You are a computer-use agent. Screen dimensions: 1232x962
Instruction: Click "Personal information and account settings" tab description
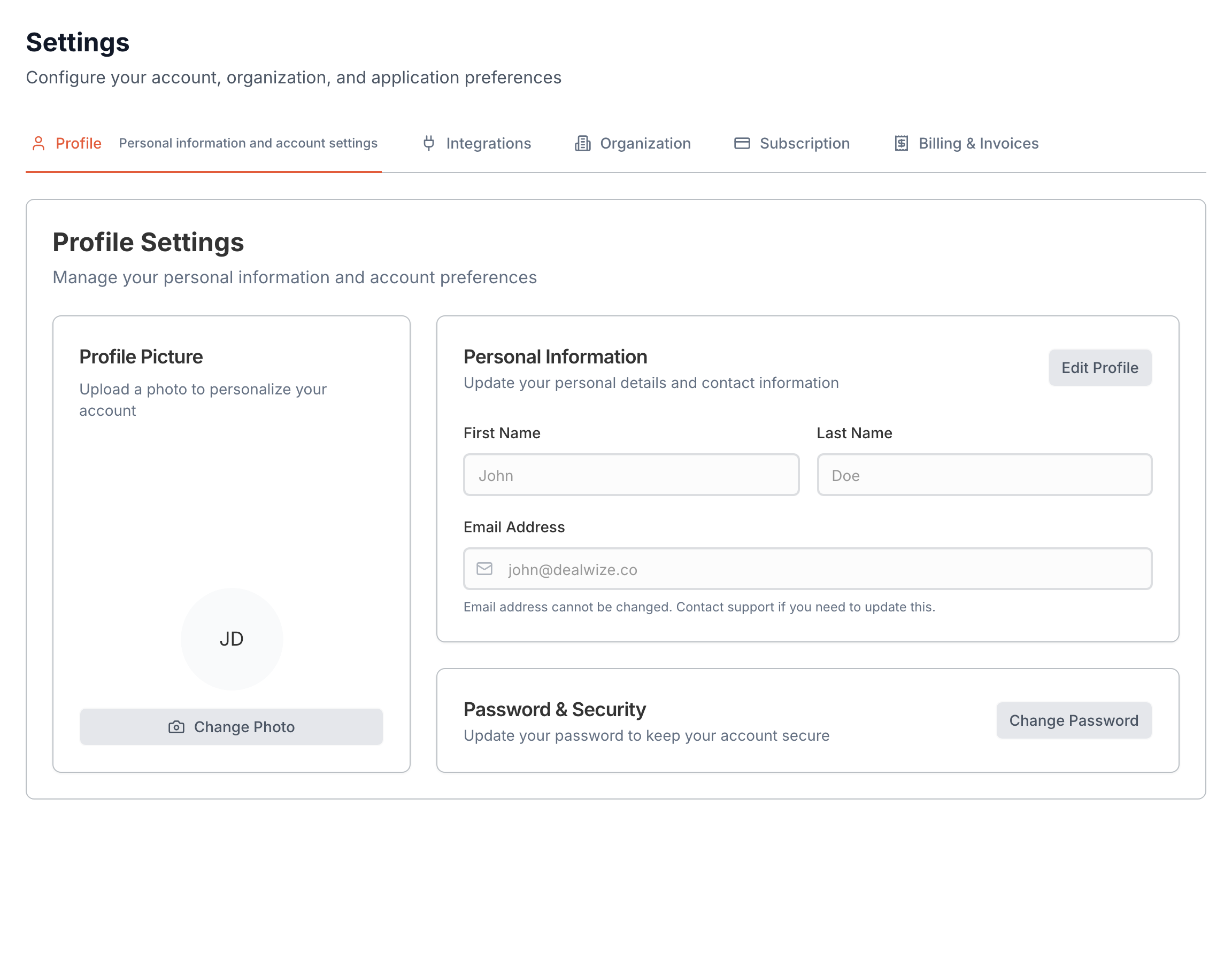point(248,143)
